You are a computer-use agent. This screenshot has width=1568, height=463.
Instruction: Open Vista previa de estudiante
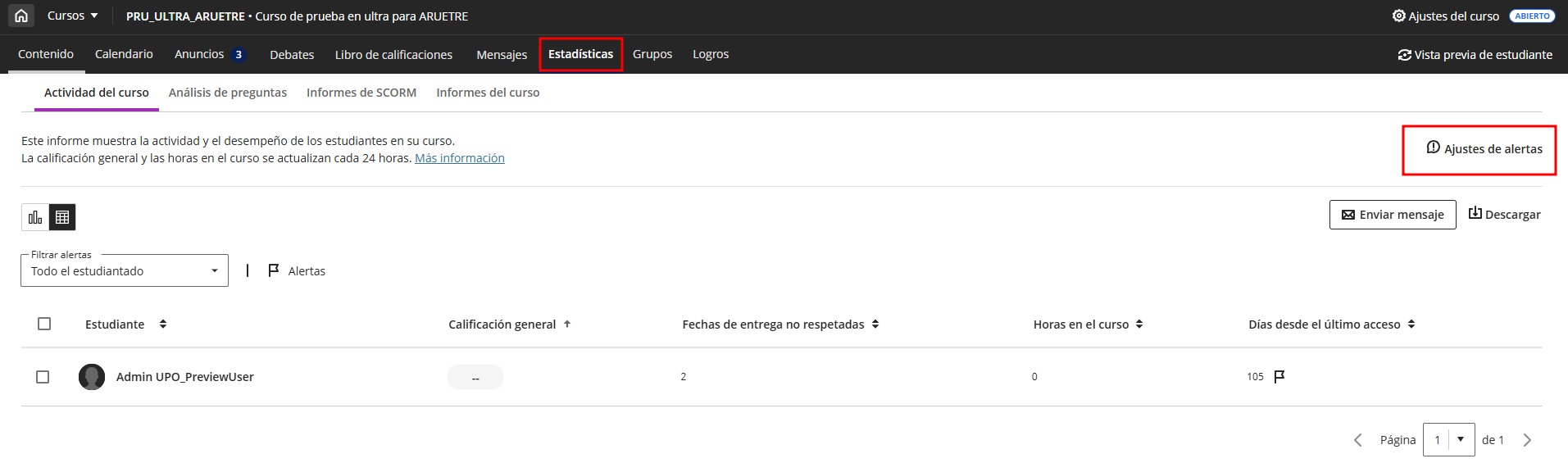[1475, 55]
